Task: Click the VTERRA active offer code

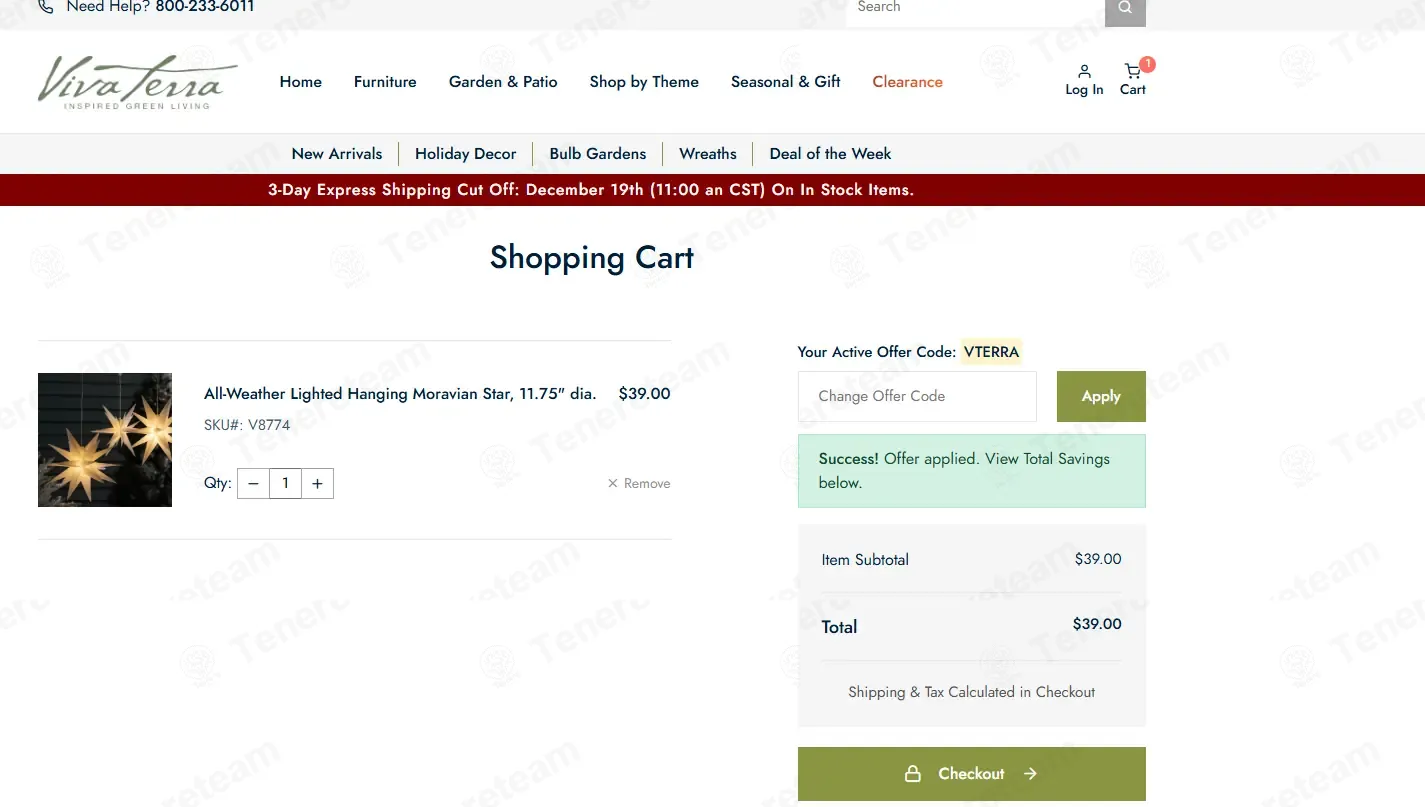Action: [x=991, y=352]
